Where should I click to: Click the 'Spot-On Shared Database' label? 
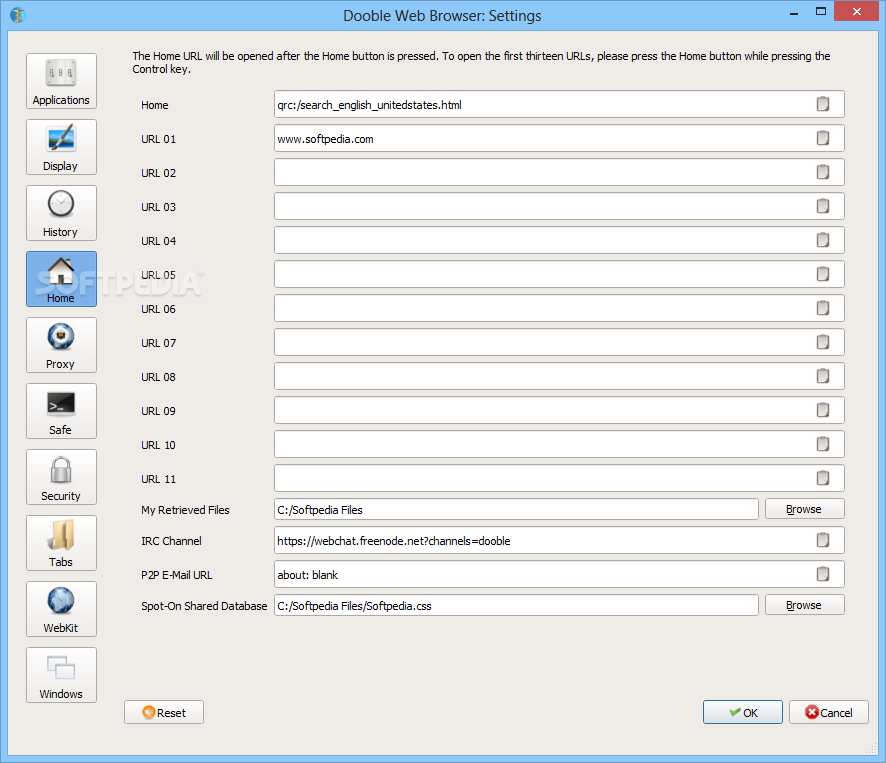[204, 606]
